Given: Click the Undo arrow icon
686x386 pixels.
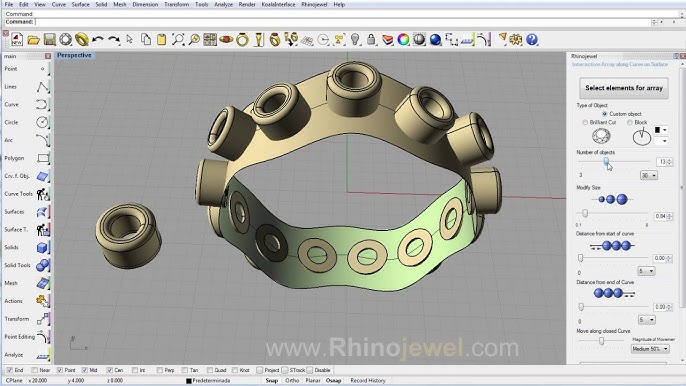Looking at the screenshot, I should [x=98, y=40].
